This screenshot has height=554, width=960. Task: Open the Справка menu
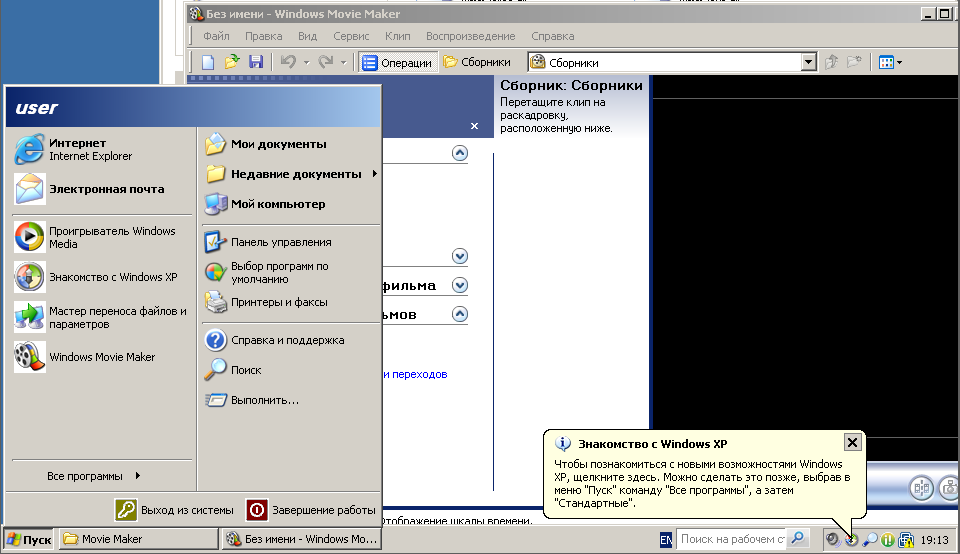click(552, 36)
